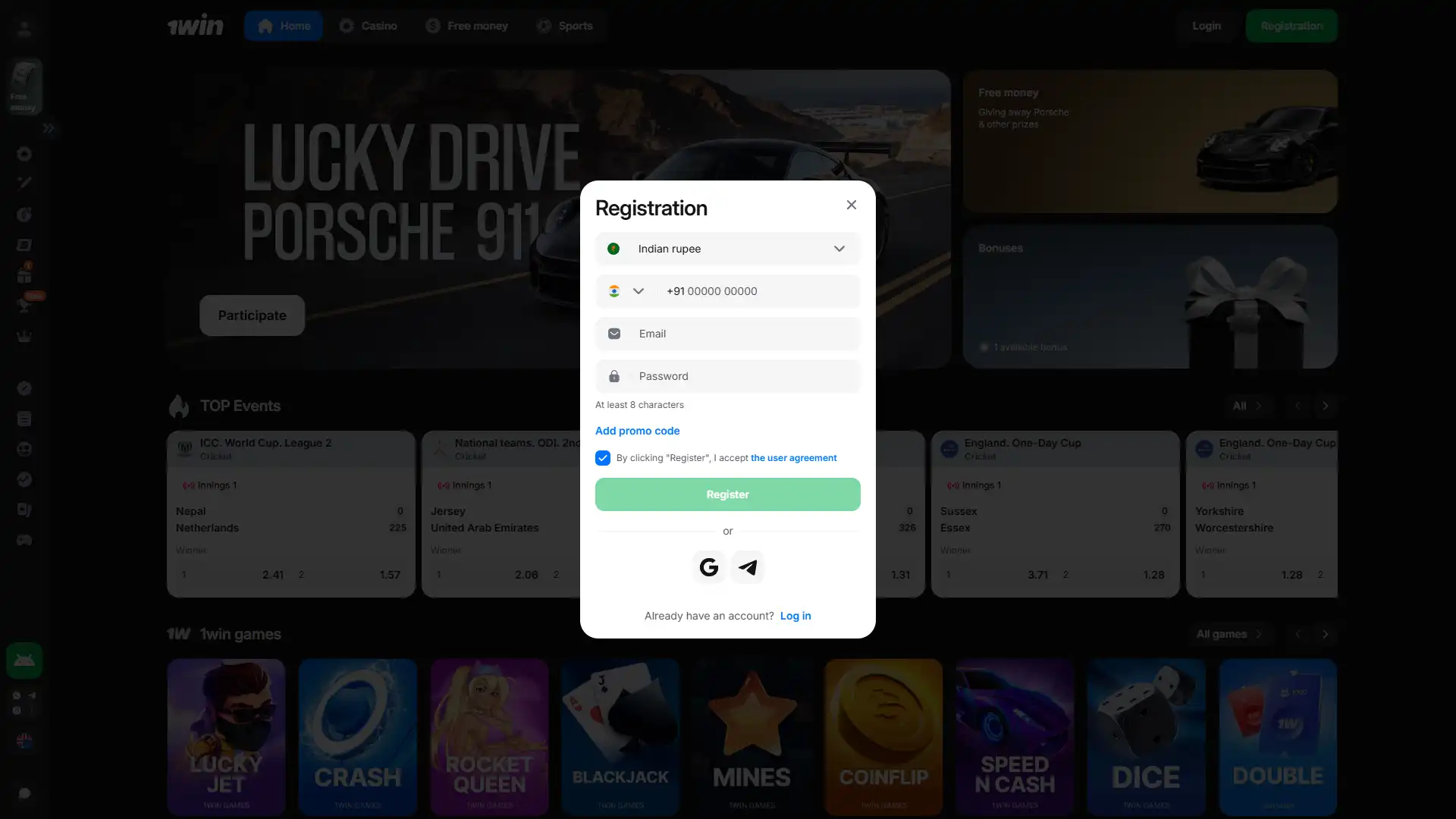1456x819 pixels.
Task: Focus the Password input field
Action: point(728,376)
